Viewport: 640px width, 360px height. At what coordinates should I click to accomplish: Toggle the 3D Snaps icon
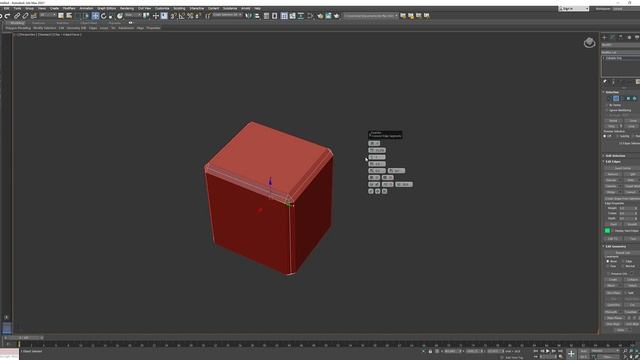click(x=173, y=16)
